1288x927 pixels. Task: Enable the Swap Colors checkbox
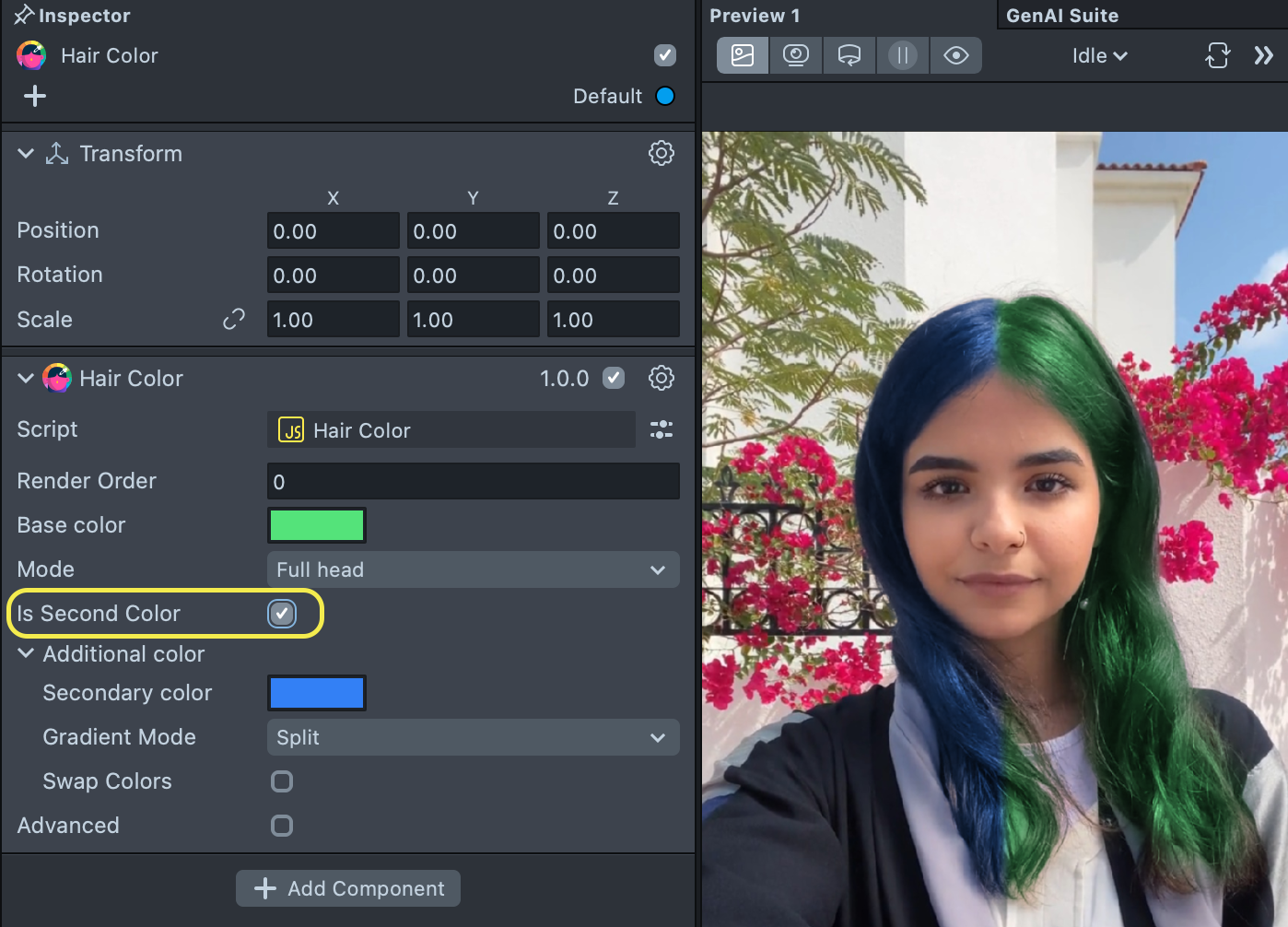282,781
